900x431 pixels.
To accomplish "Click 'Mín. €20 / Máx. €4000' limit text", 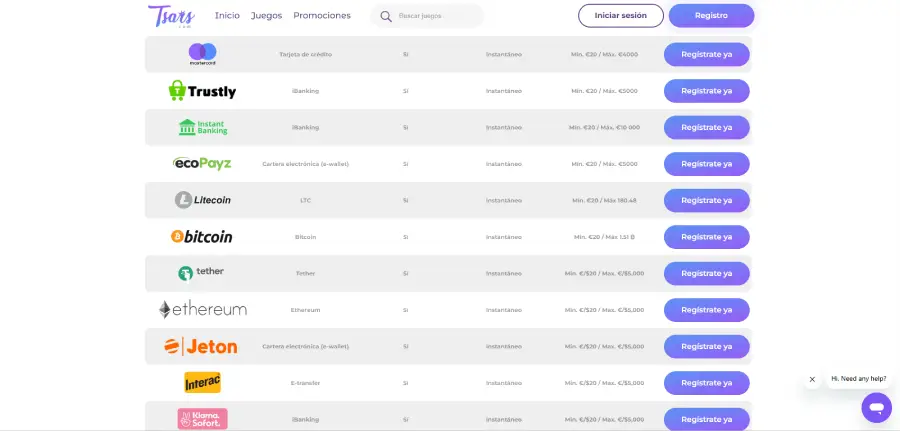I will pos(604,55).
